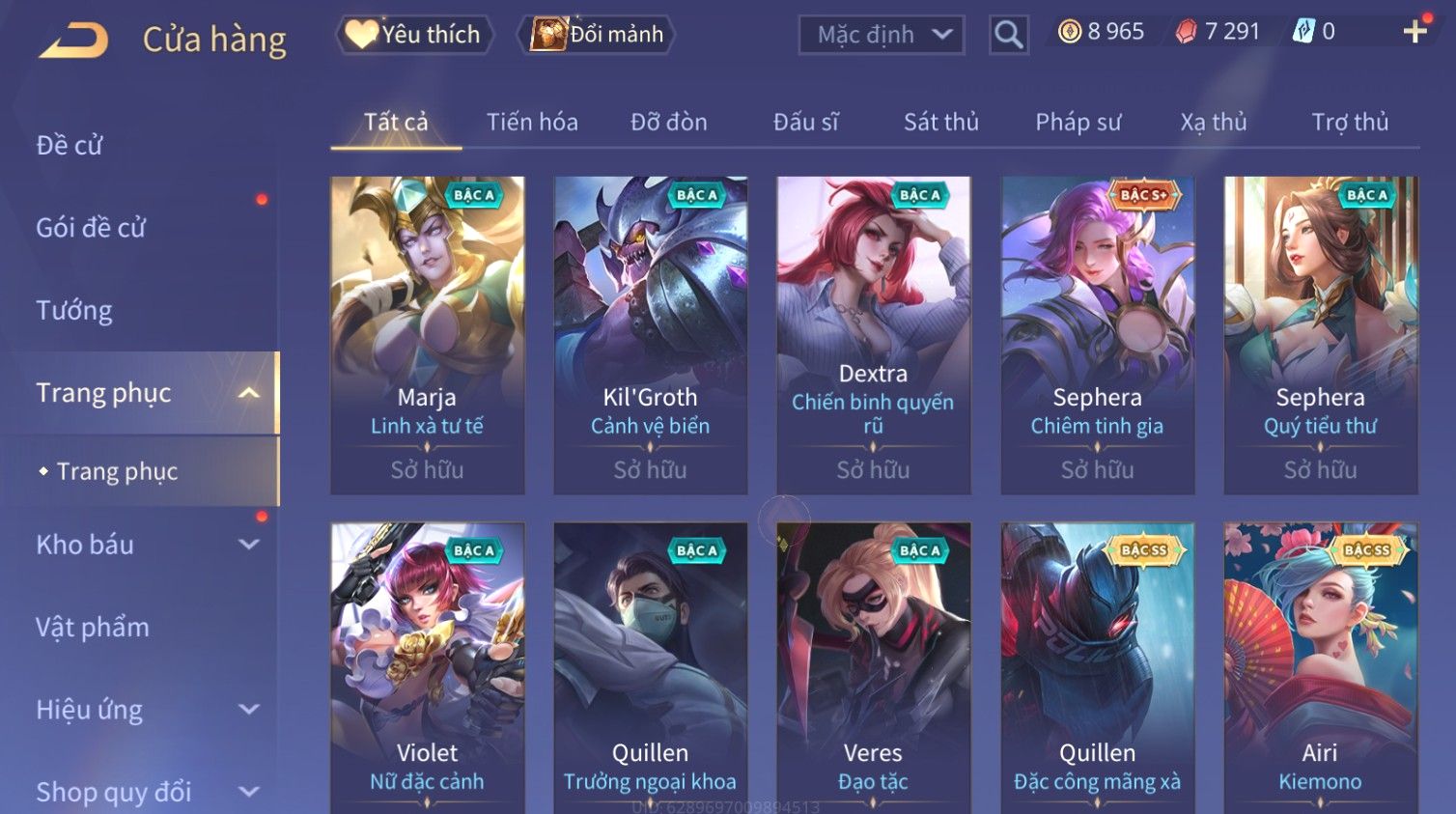Click the gold coin currency icon
This screenshot has height=814, width=1456.
1070,32
